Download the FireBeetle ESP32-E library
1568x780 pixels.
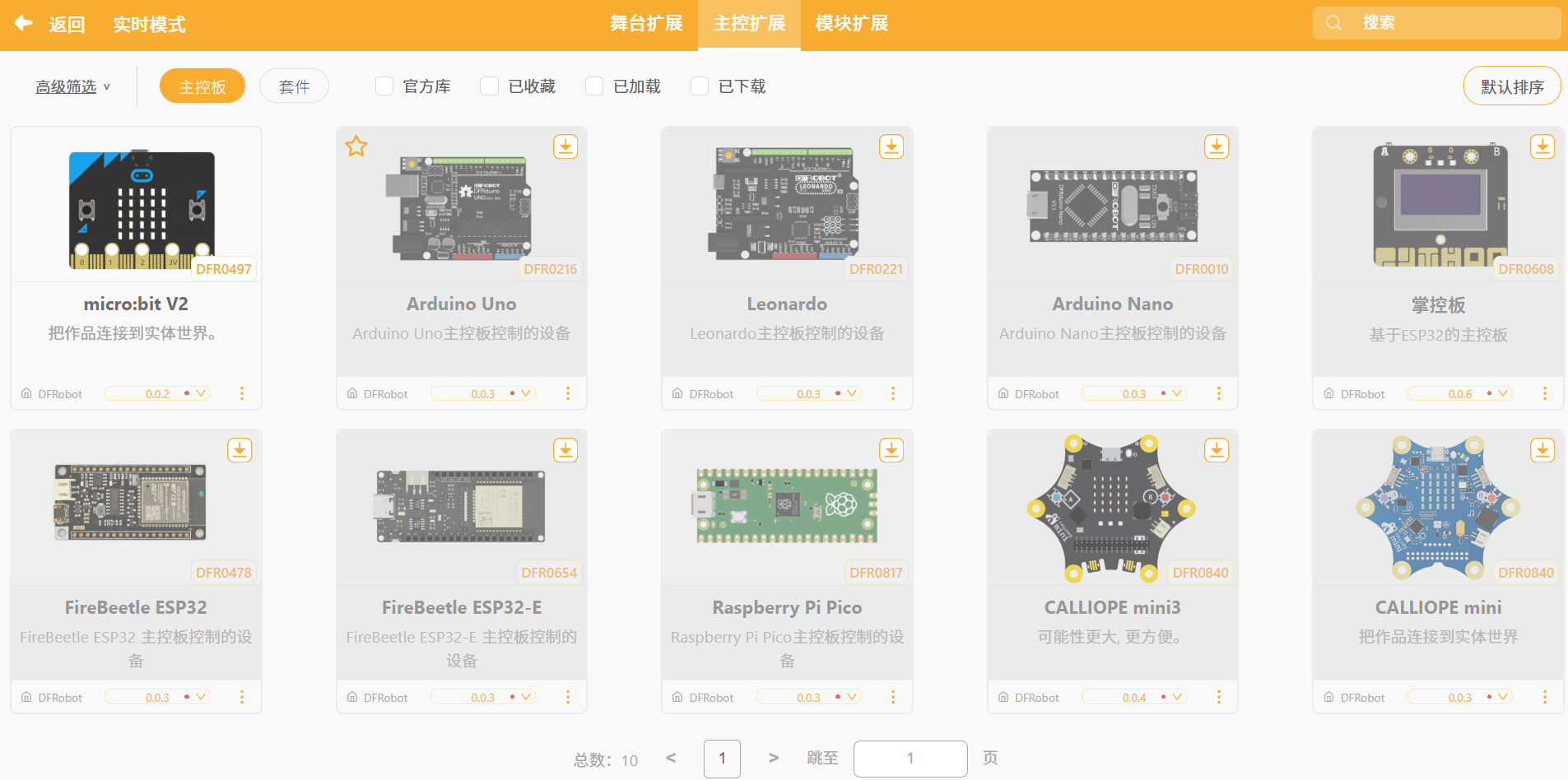(565, 450)
